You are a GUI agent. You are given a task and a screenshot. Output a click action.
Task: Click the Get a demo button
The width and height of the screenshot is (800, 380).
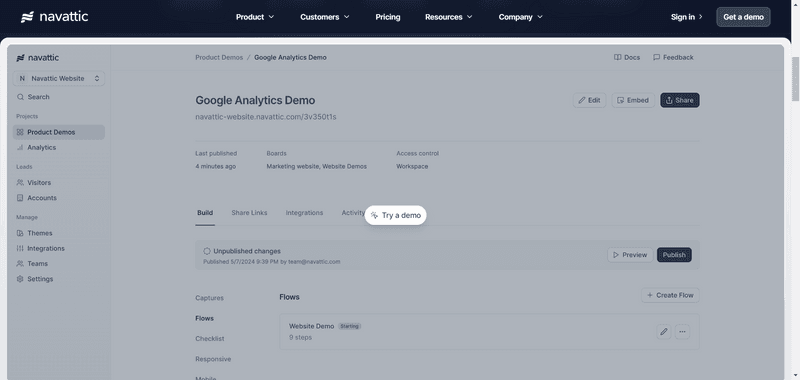743,17
